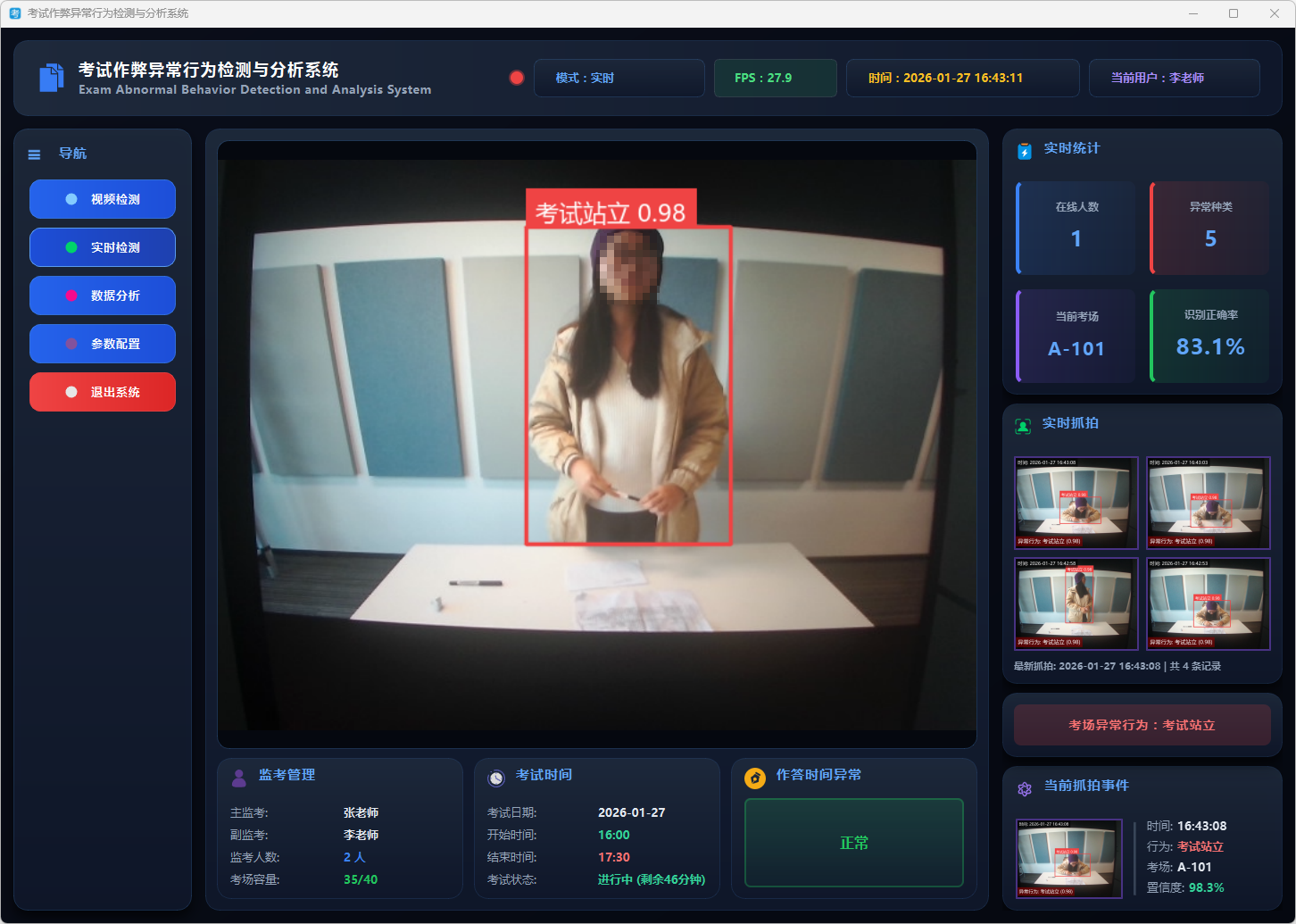Open the 视频检测 video detection page

point(103,199)
